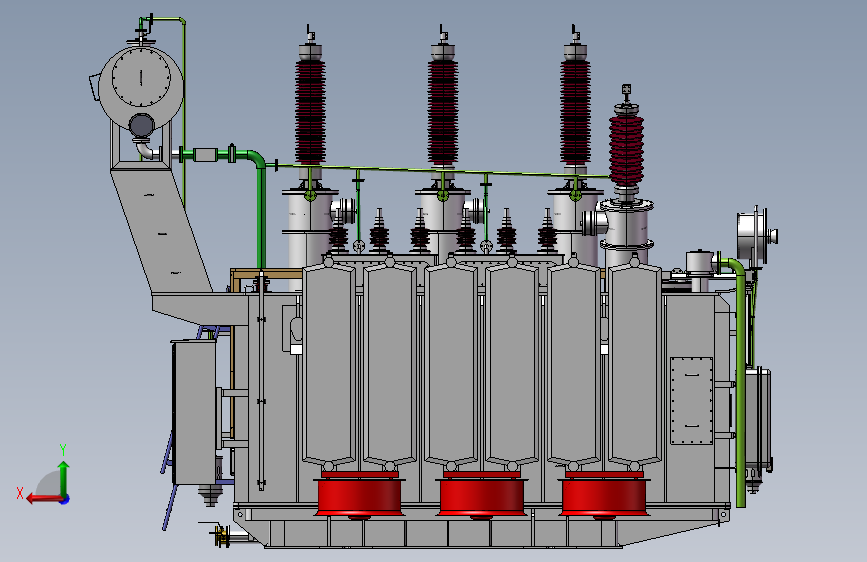The width and height of the screenshot is (867, 562).
Task: Select the grey control cabinet beside the ladder
Action: point(194,413)
